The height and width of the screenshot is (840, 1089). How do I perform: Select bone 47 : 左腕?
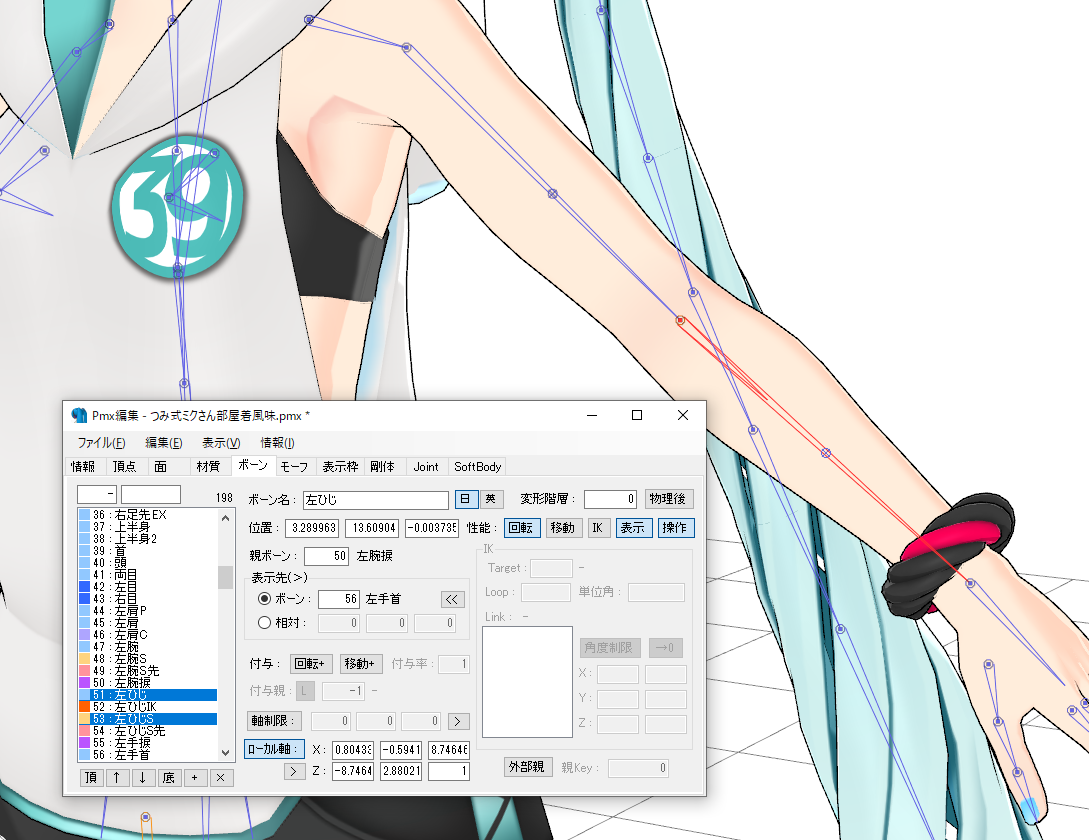(x=147, y=647)
